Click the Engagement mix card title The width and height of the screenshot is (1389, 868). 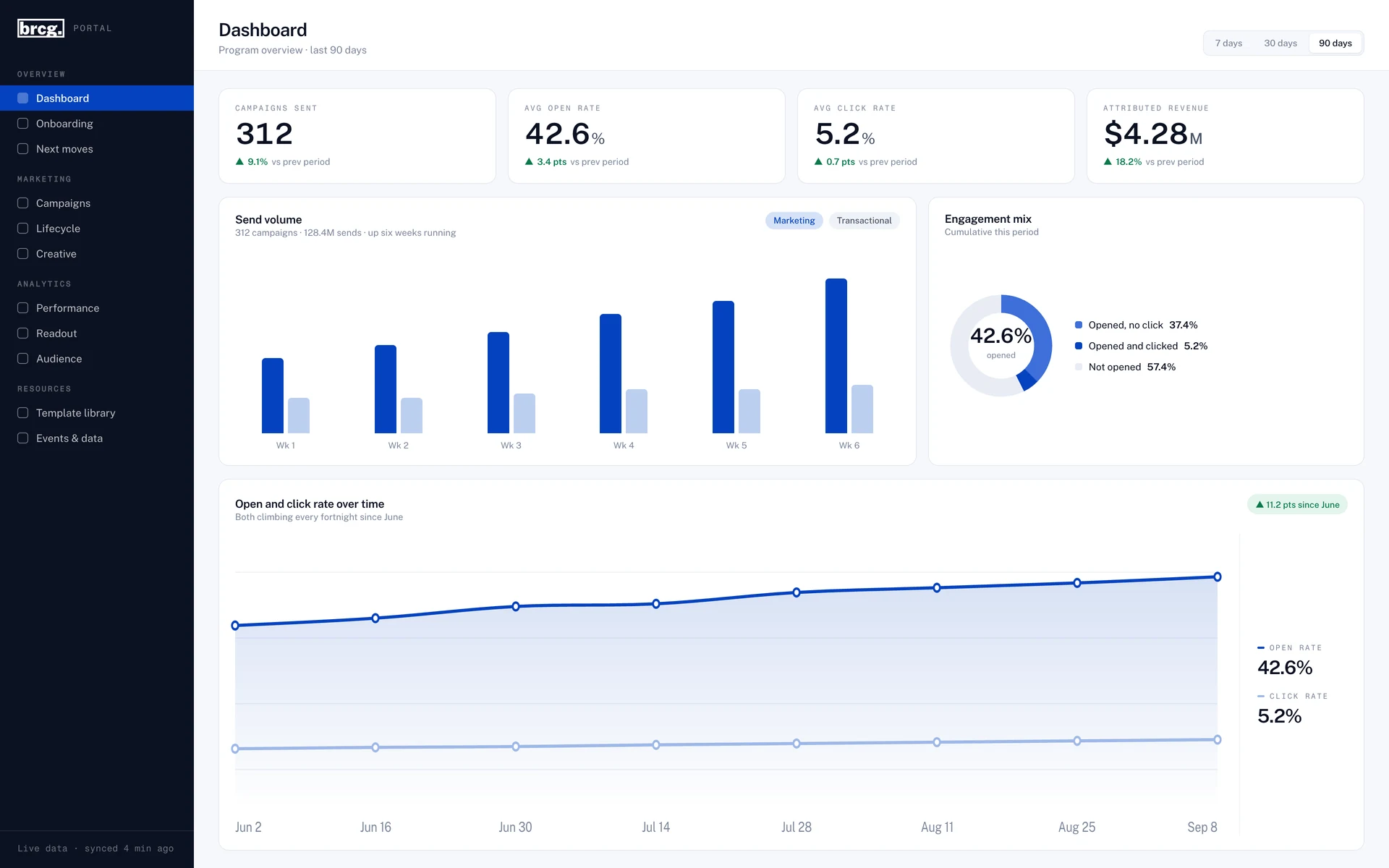[988, 219]
